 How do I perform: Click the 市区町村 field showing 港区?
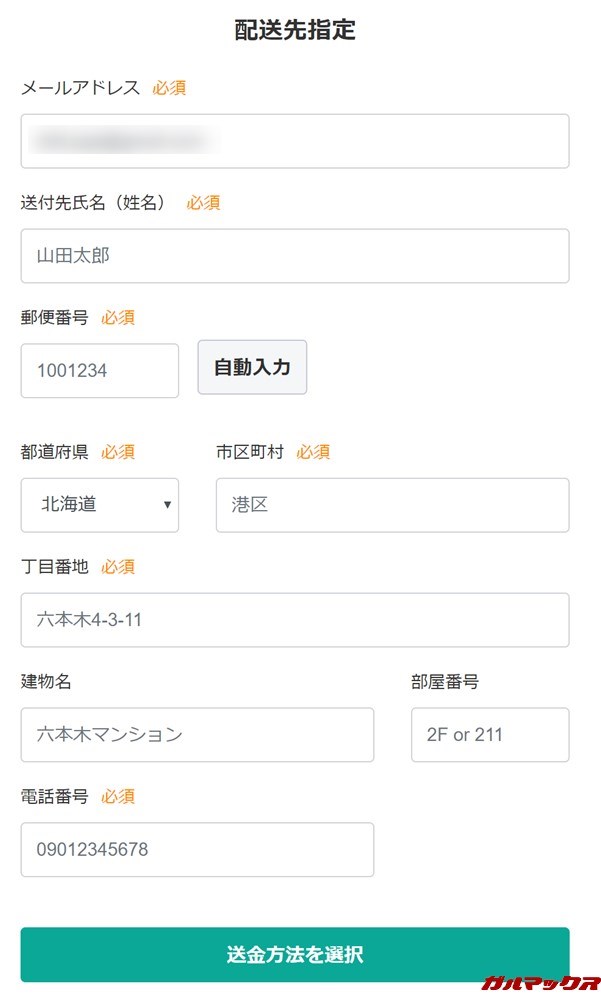tap(391, 505)
